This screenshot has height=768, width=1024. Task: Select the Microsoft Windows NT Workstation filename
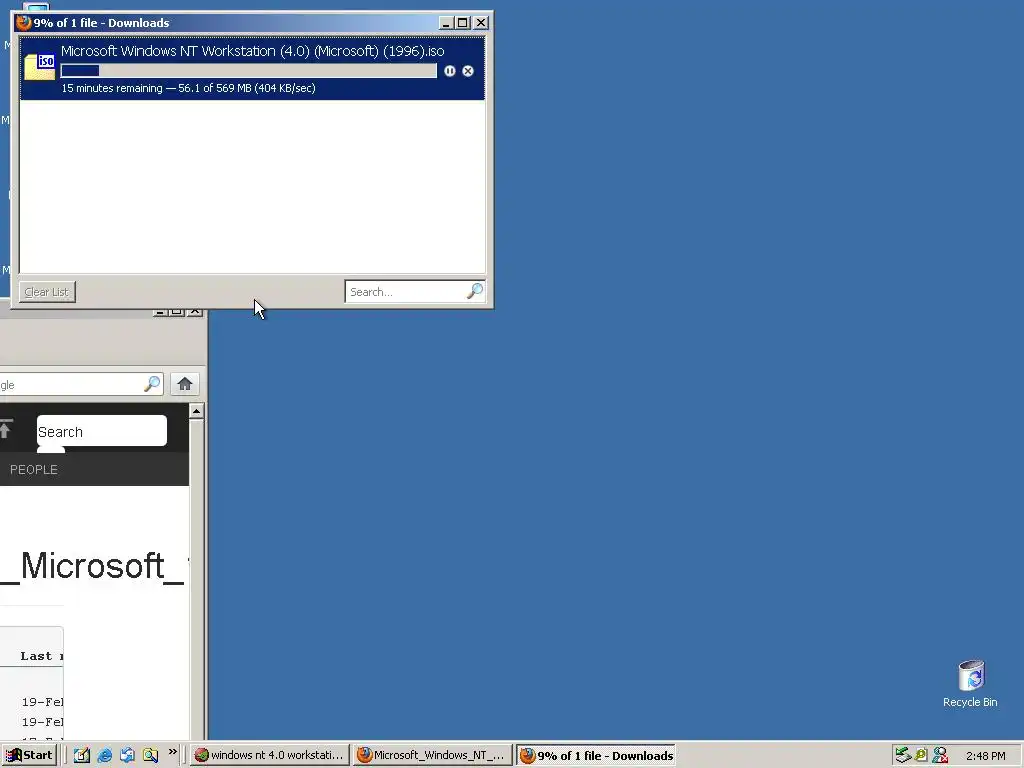pos(253,51)
